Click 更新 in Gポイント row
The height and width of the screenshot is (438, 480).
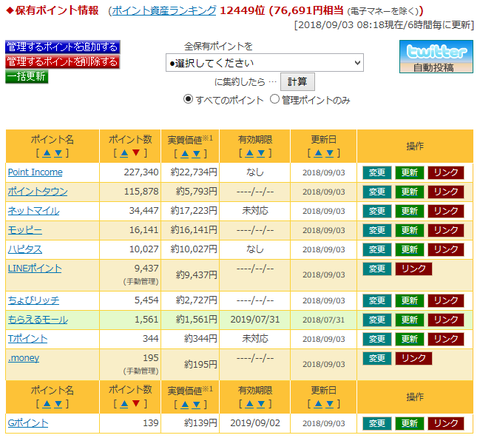(x=409, y=423)
